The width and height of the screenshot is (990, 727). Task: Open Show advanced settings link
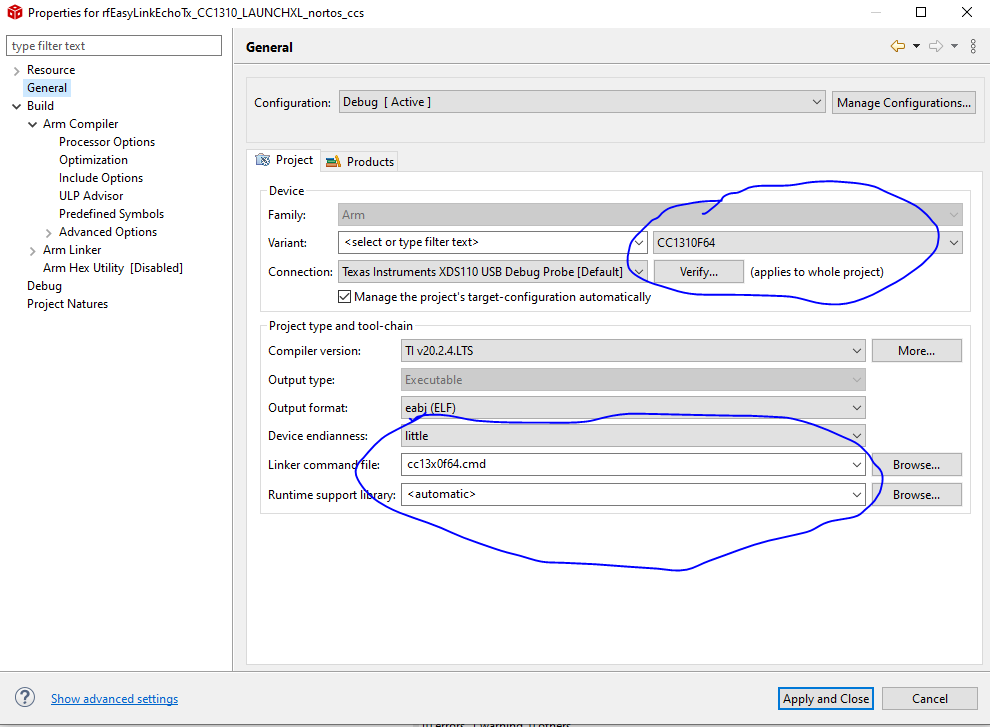[x=114, y=699]
